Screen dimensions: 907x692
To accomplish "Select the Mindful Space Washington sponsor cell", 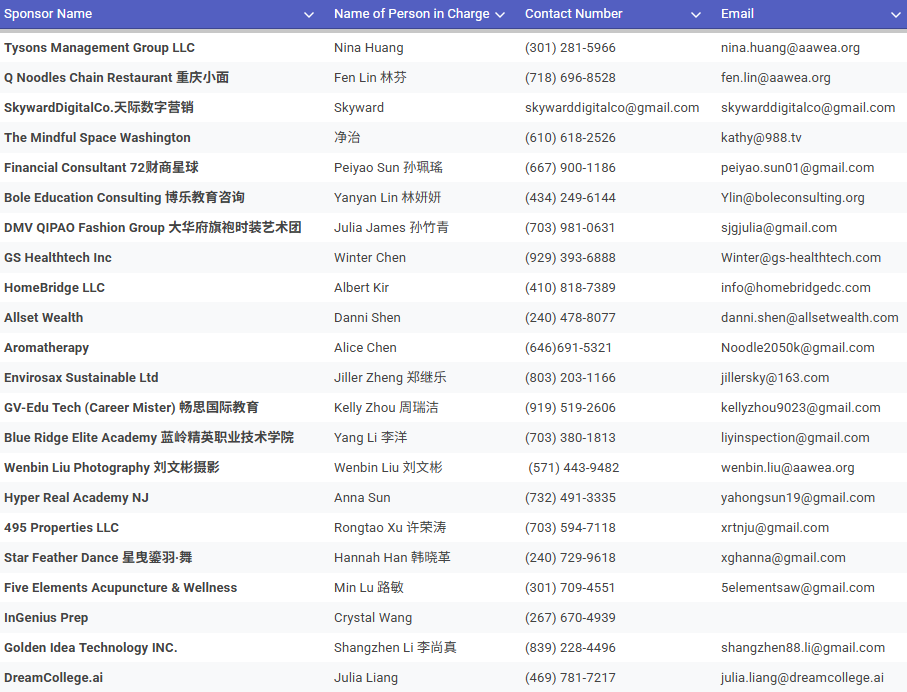I will (97, 138).
